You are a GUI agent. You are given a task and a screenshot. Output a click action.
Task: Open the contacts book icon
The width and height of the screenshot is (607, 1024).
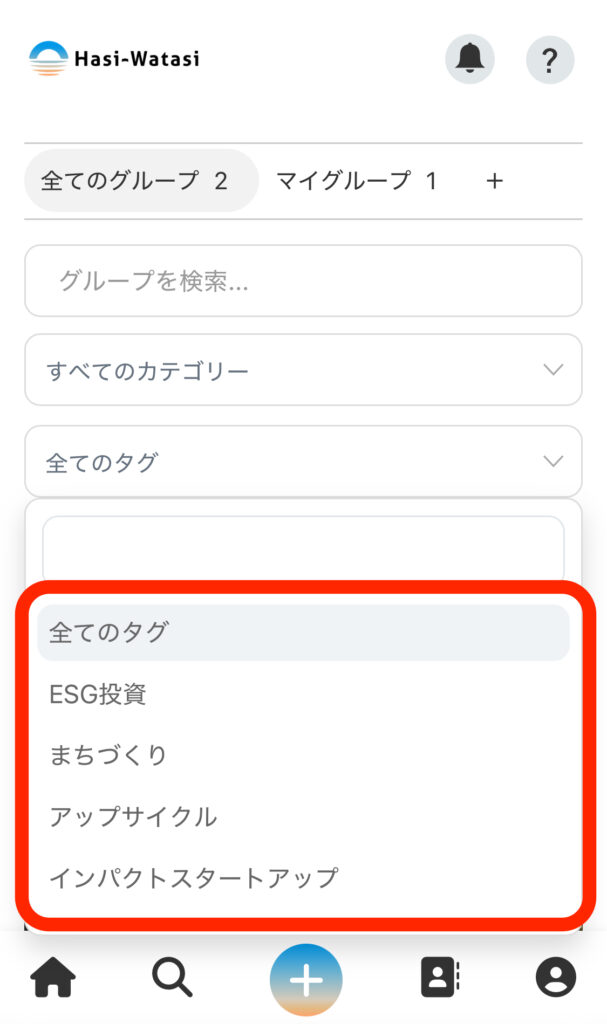tap(439, 978)
